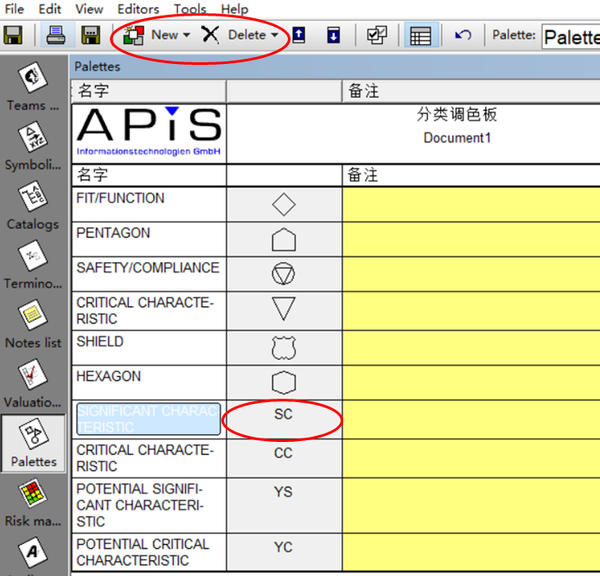Click the second floppy save-as icon
Image resolution: width=600 pixels, height=576 pixels.
tap(91, 35)
